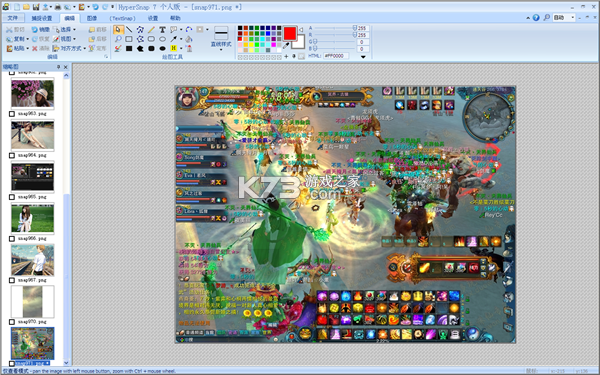This screenshot has width=600, height=375.
Task: Click the 复制 copy button
Action: tap(15, 39)
